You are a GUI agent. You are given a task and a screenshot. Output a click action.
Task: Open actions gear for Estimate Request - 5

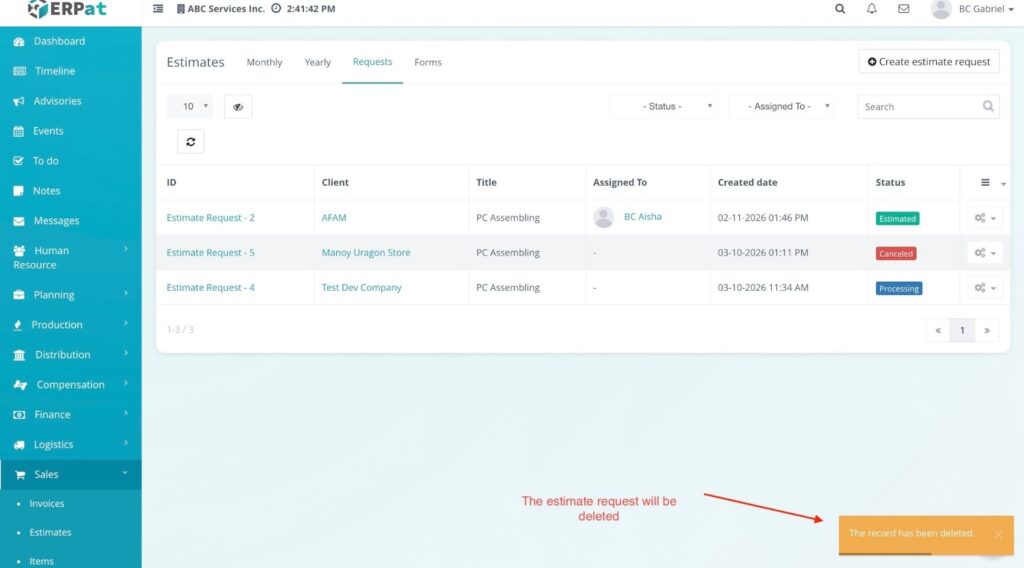(x=985, y=253)
